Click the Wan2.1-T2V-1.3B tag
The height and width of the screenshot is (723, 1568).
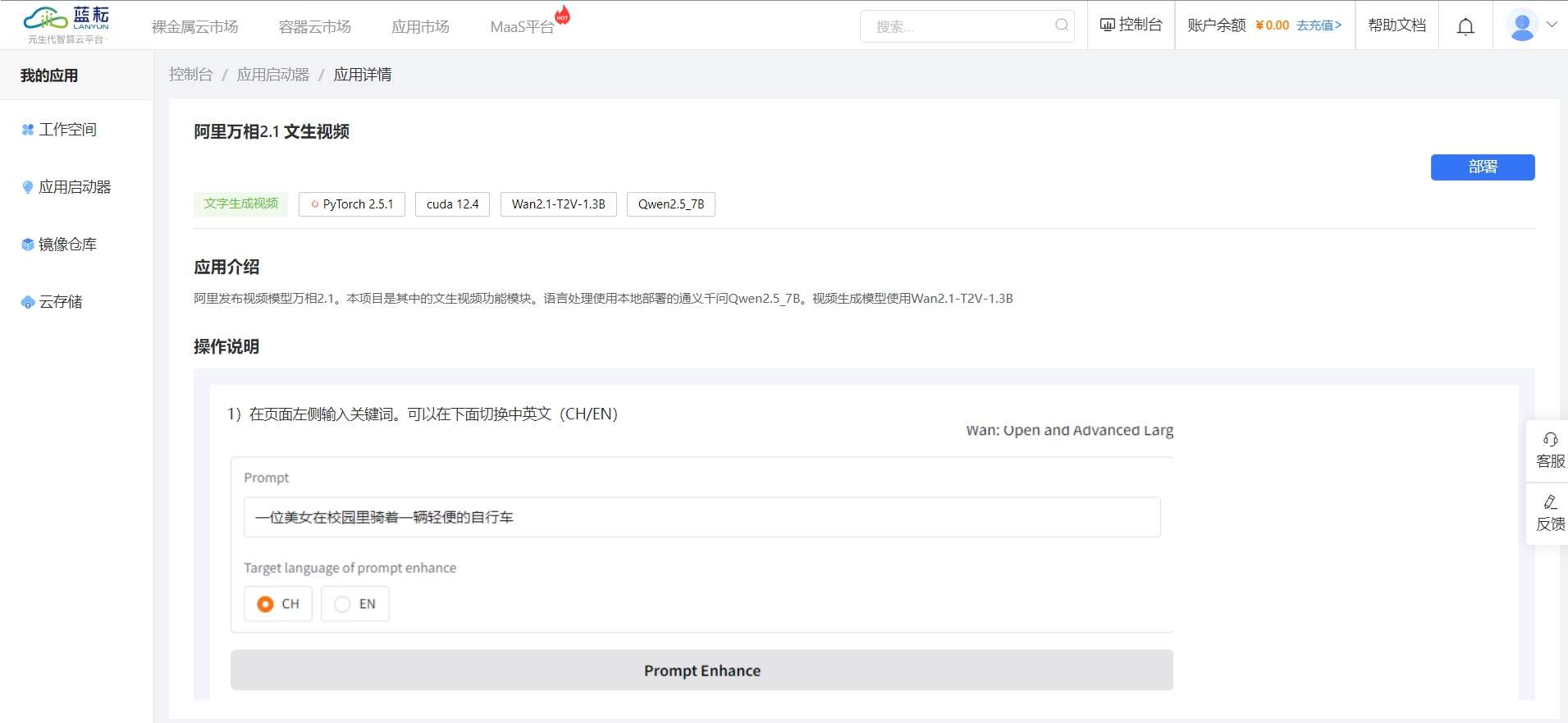click(x=559, y=204)
